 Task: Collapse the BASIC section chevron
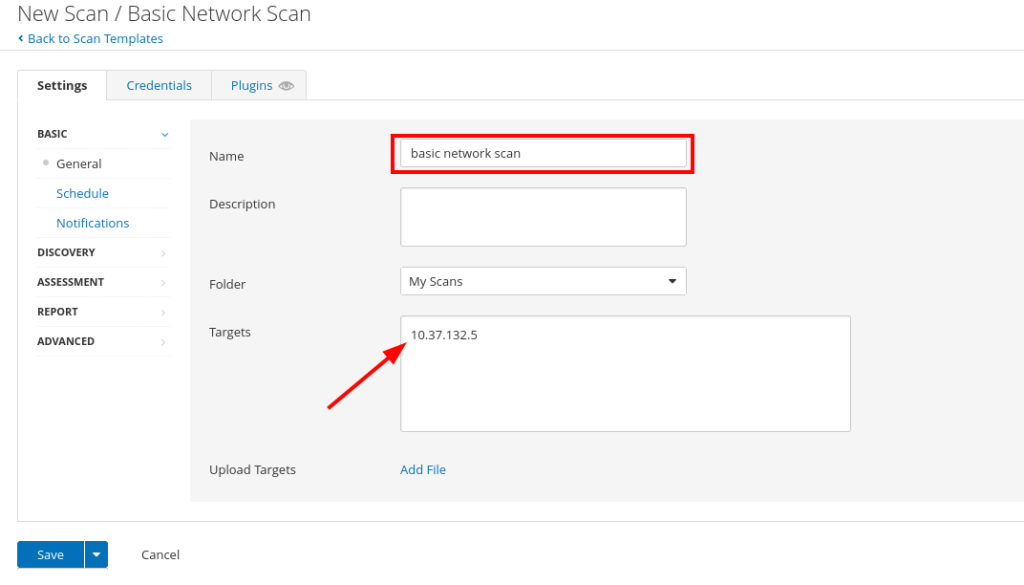(165, 134)
